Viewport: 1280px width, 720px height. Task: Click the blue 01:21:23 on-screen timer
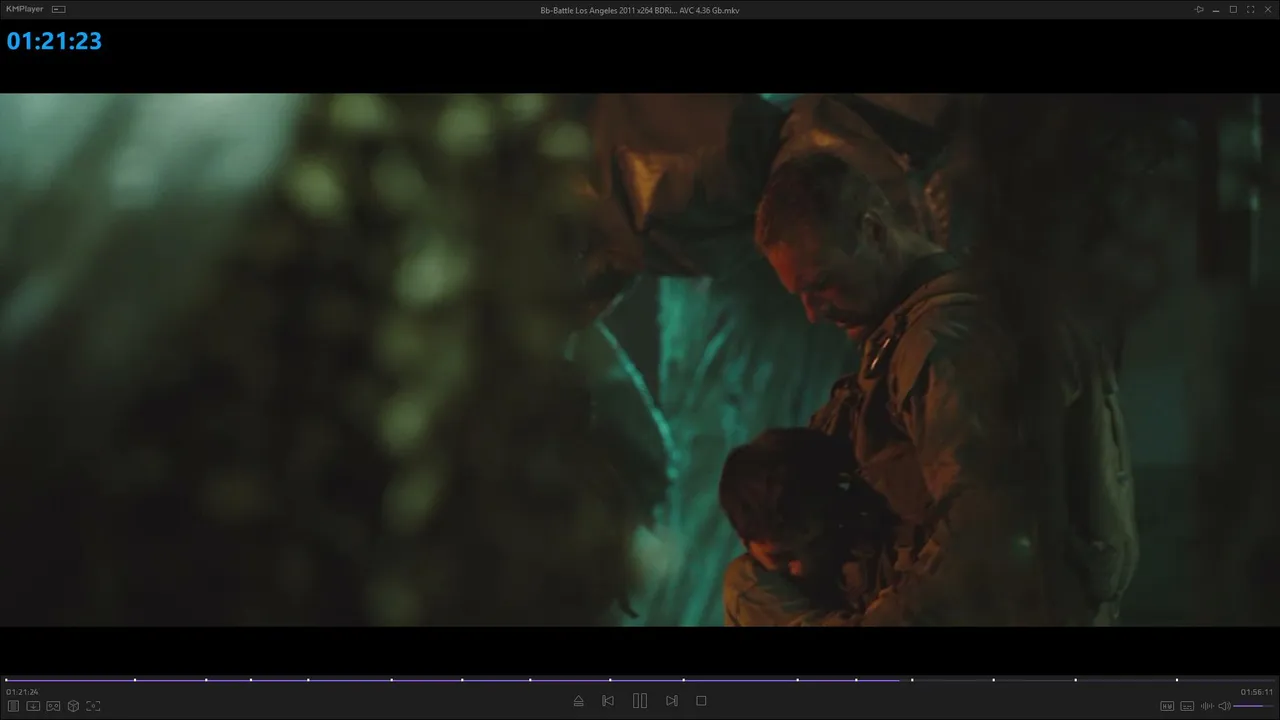pyautogui.click(x=54, y=41)
